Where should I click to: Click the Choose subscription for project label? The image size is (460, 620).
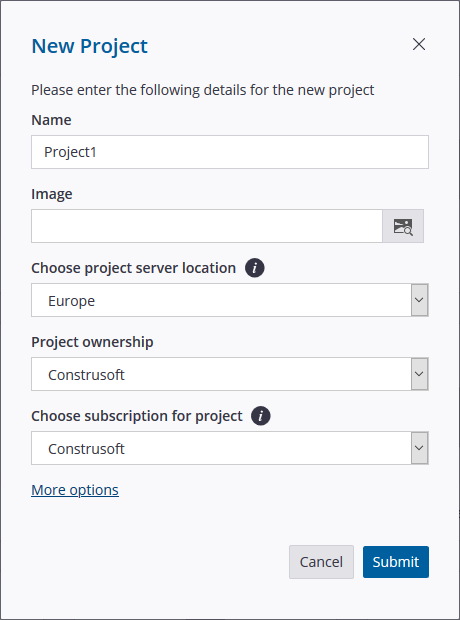(x=137, y=416)
